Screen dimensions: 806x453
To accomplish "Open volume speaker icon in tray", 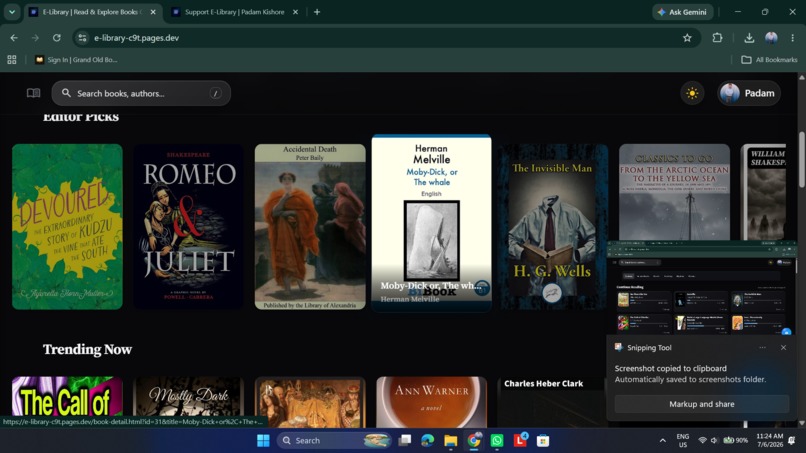I will point(714,441).
